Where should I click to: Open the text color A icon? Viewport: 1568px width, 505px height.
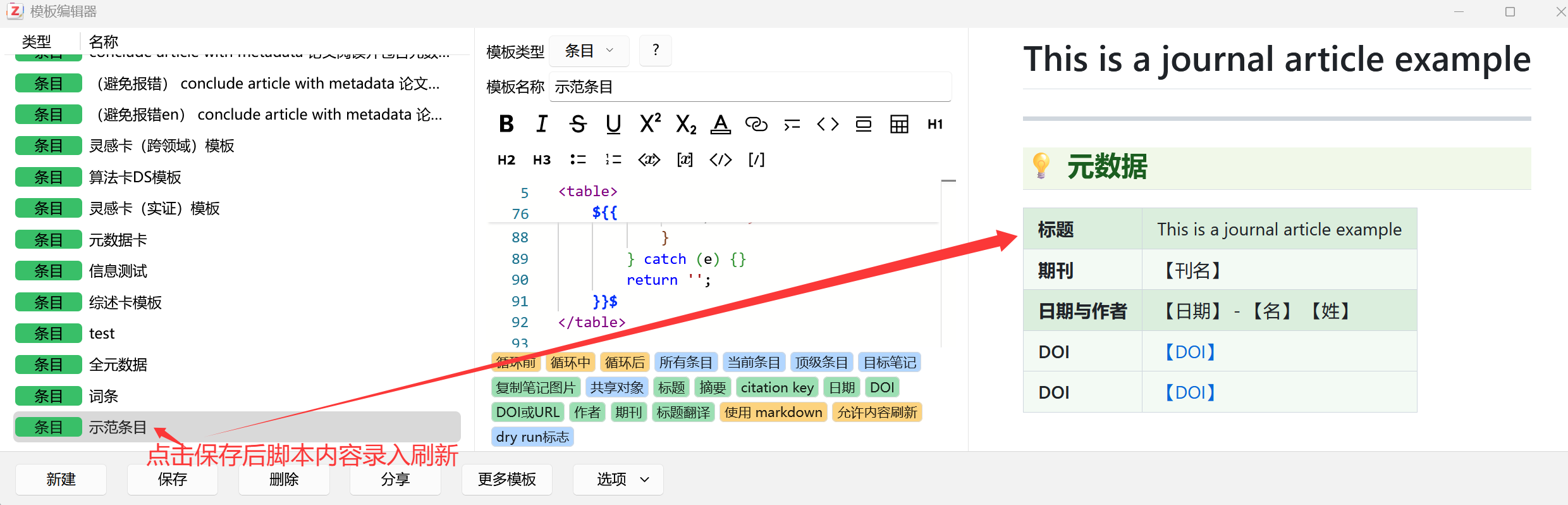point(721,124)
